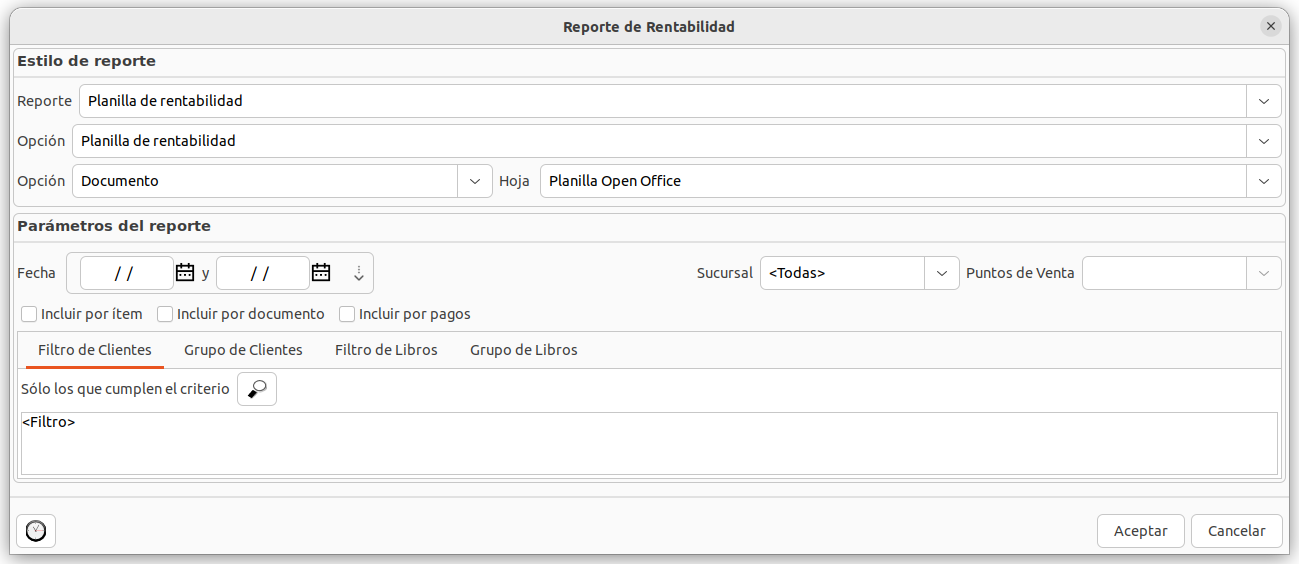
Task: Open the Hoja Planilla Open Office dropdown
Action: tap(1264, 181)
